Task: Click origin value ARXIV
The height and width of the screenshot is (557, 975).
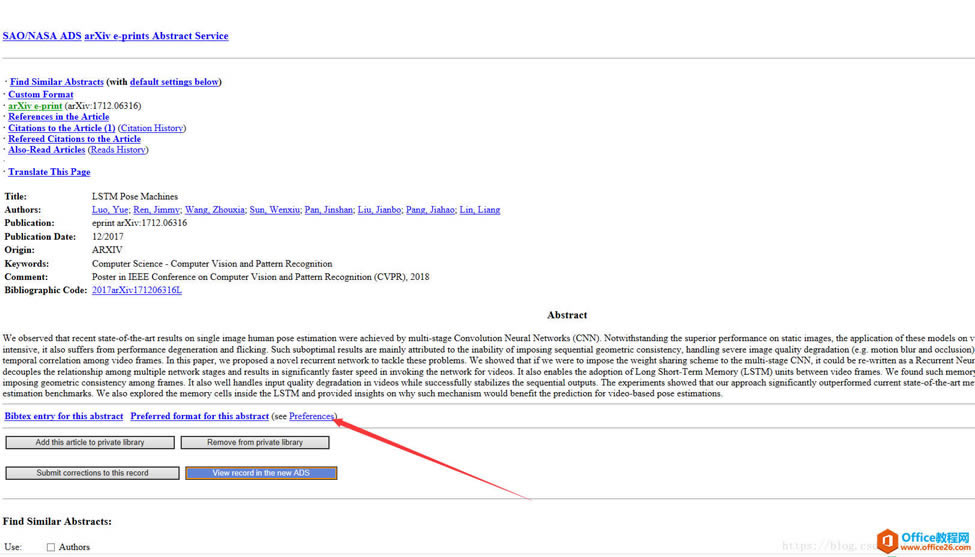Action: (108, 250)
